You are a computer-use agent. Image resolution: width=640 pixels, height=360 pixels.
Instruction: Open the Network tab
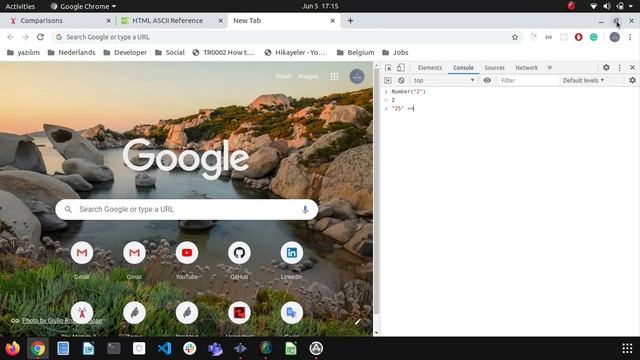pyautogui.click(x=526, y=68)
